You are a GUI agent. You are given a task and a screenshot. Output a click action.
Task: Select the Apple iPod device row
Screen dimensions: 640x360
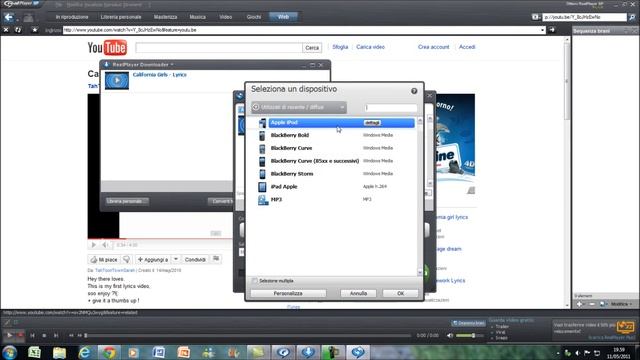click(341, 122)
